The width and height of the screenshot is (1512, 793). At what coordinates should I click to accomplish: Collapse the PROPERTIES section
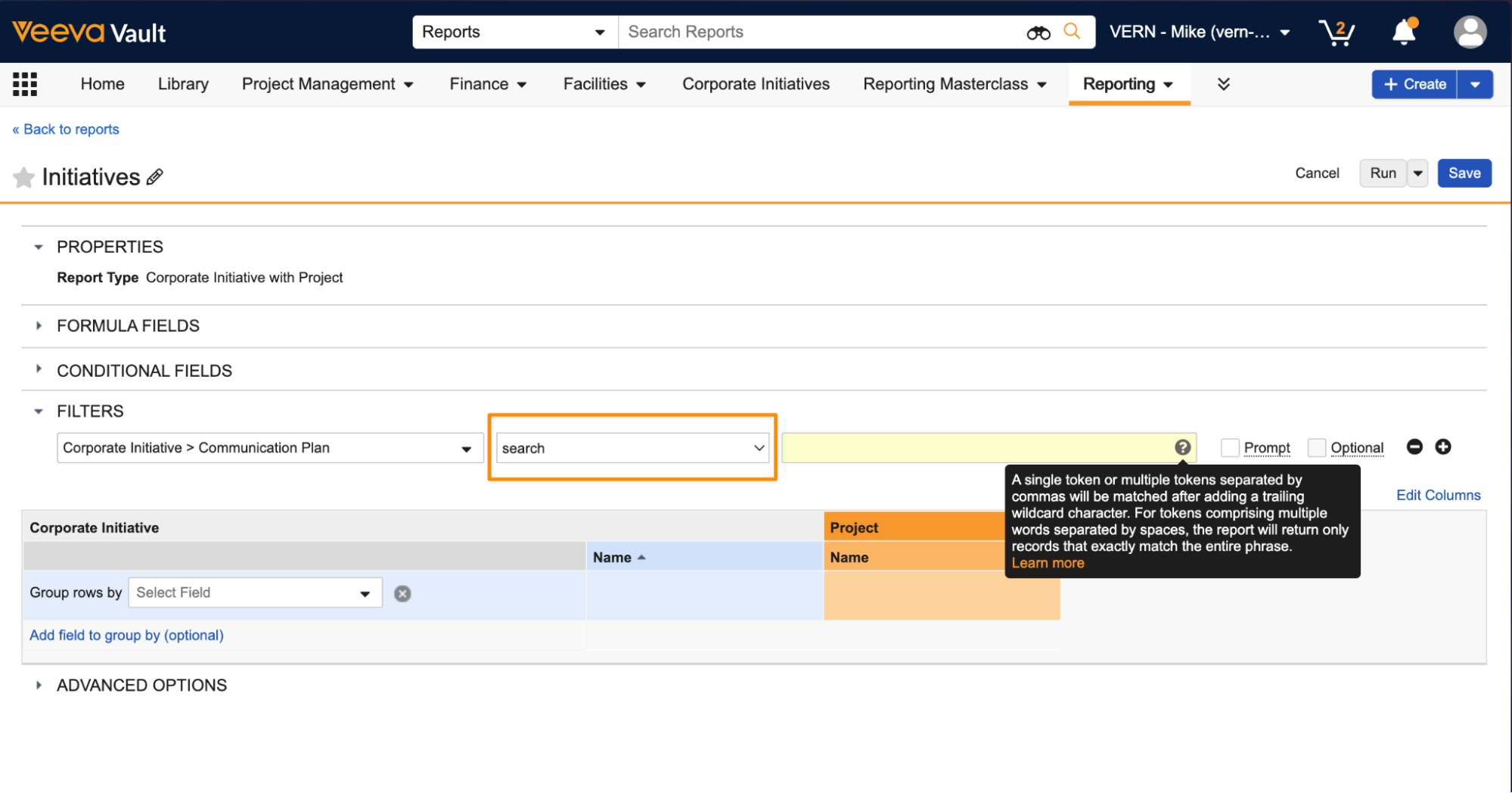(39, 247)
